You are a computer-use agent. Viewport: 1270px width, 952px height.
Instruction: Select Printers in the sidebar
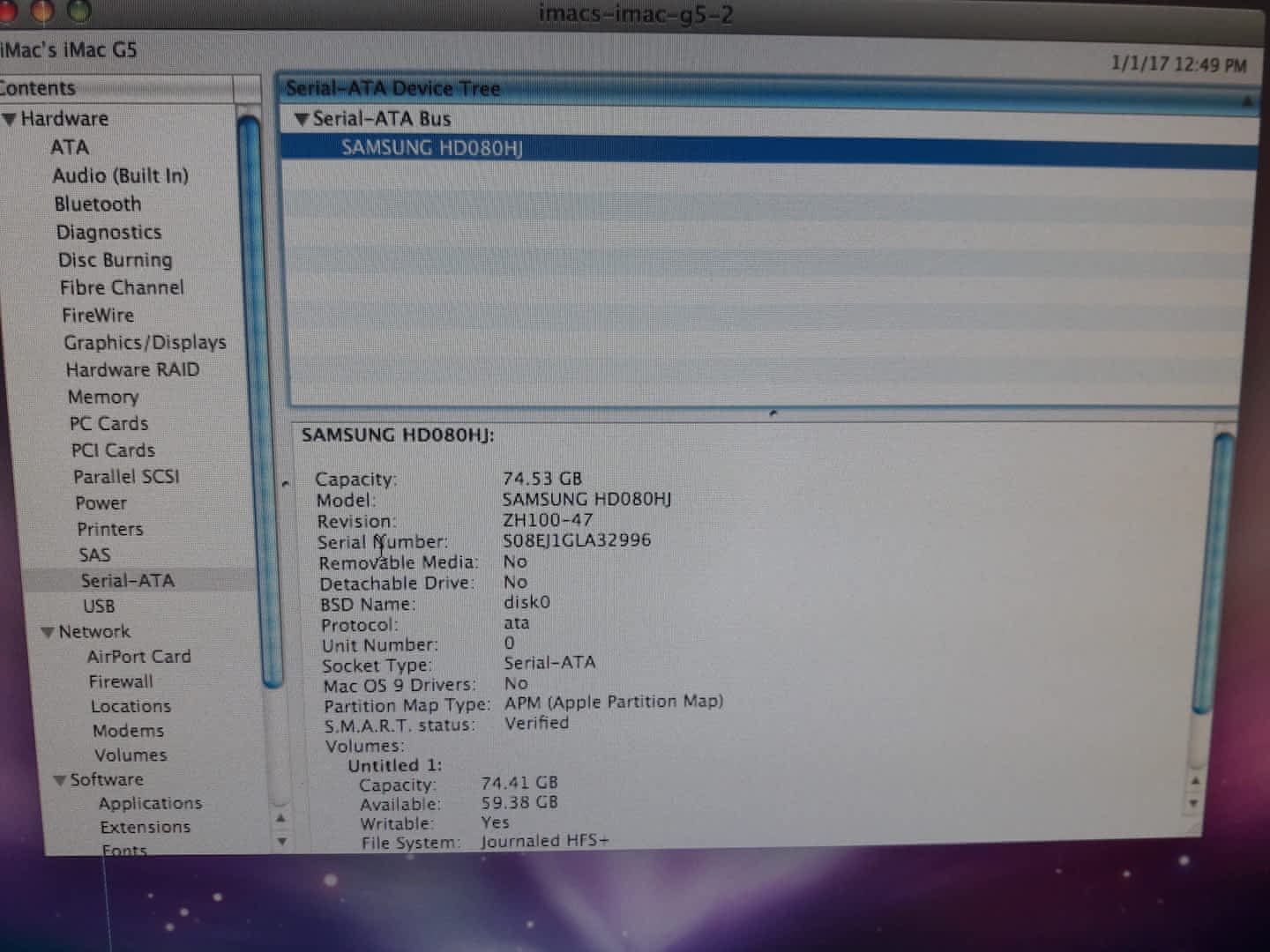click(110, 529)
